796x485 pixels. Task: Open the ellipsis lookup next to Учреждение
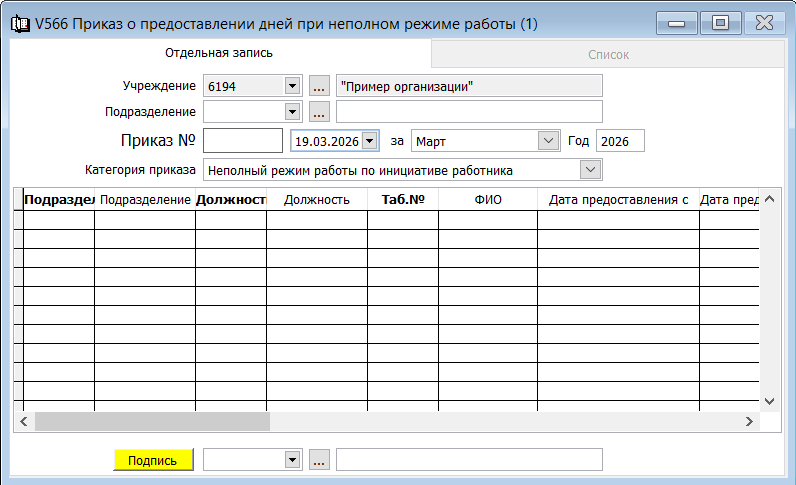click(319, 86)
